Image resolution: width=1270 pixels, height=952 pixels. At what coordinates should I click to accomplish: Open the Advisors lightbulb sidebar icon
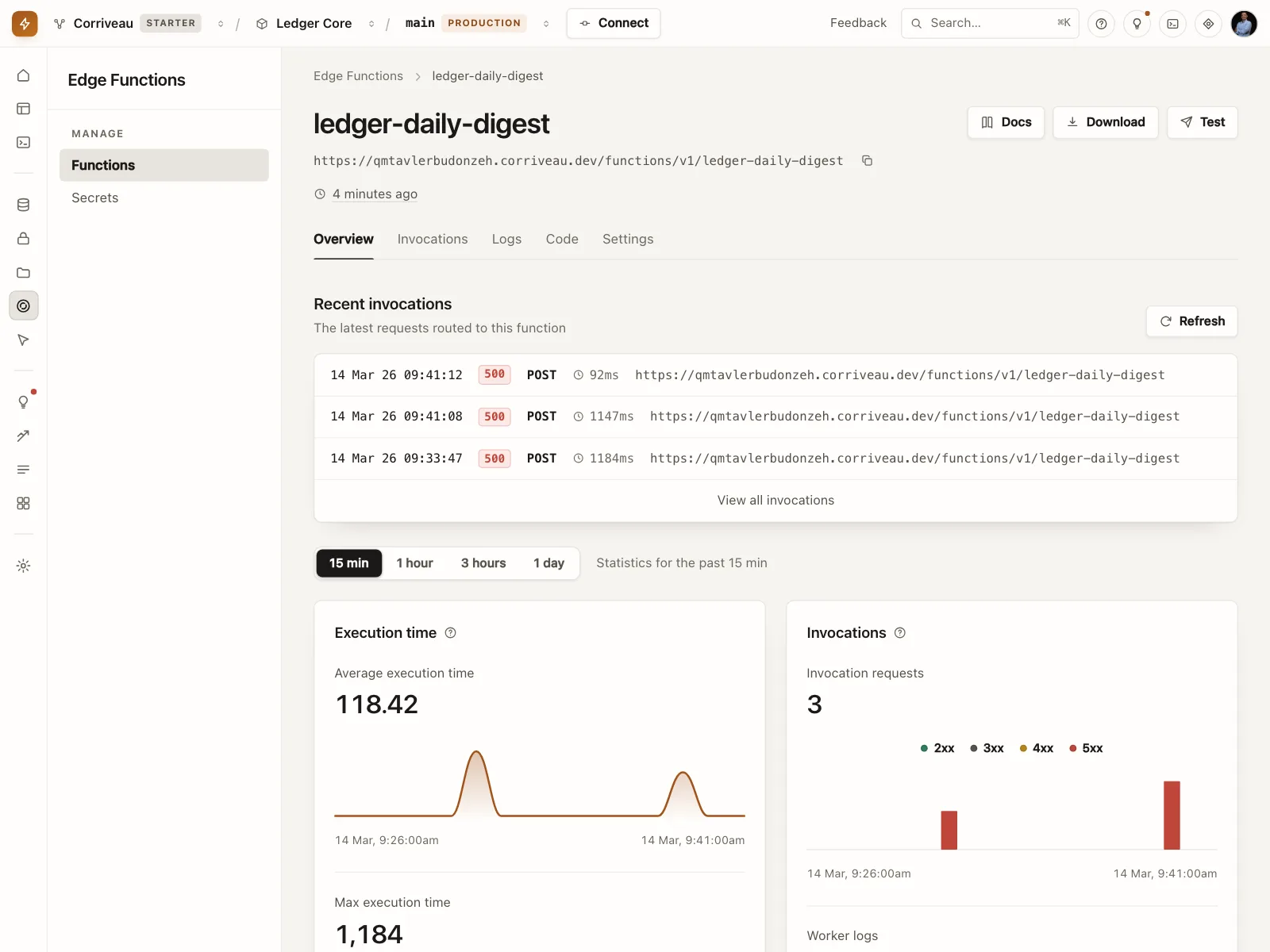[24, 401]
